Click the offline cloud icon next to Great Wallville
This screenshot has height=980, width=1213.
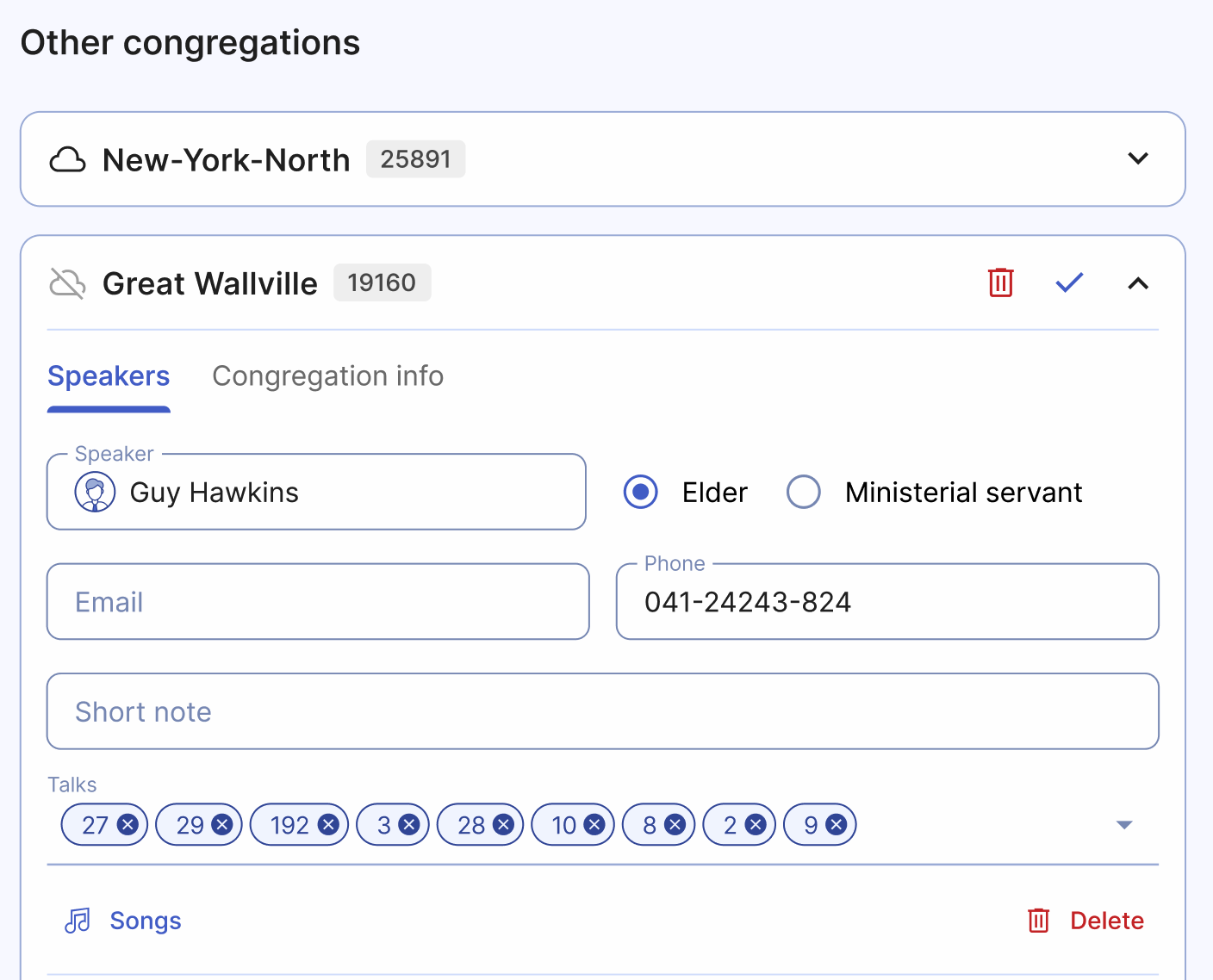click(x=67, y=282)
